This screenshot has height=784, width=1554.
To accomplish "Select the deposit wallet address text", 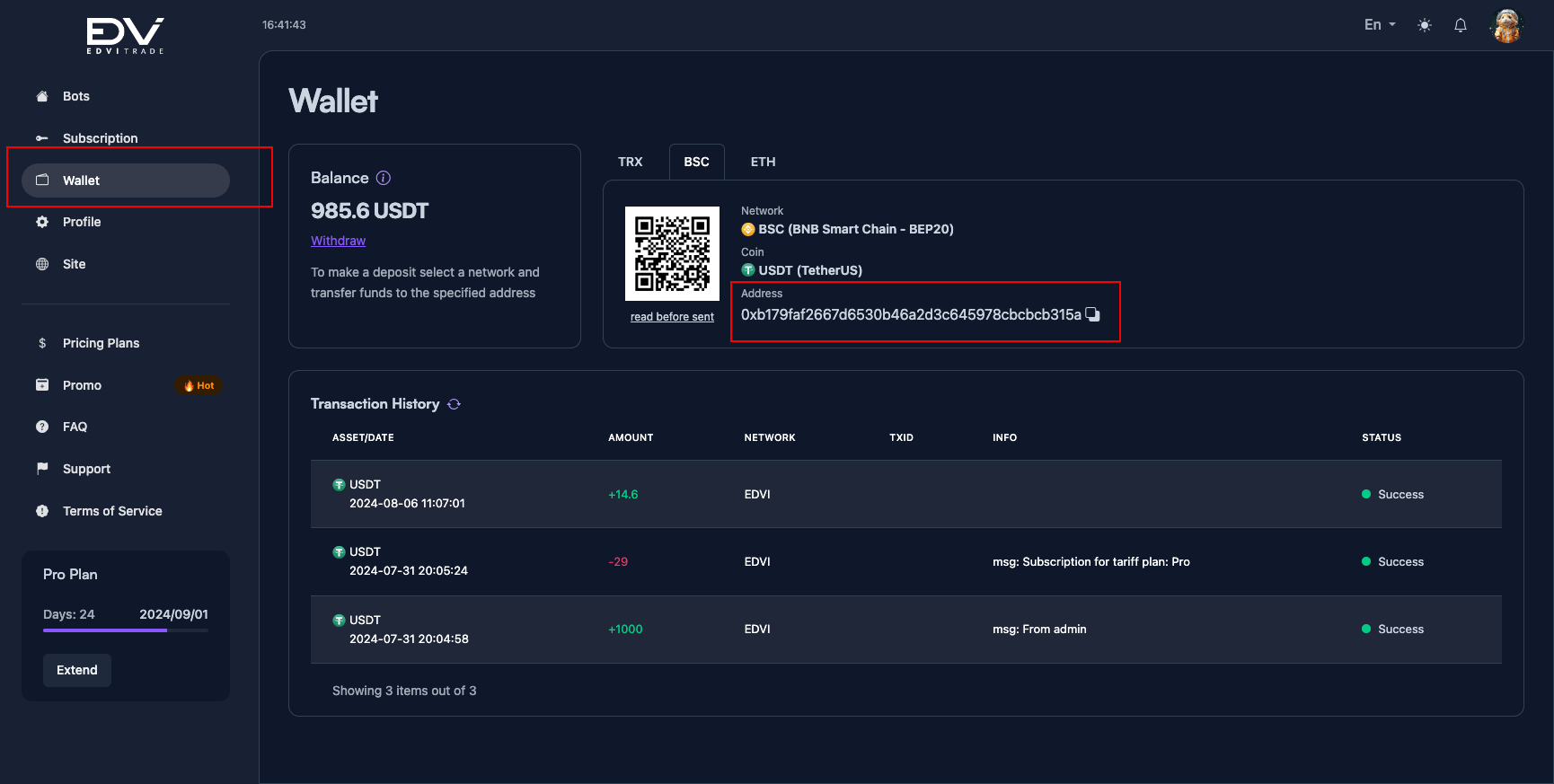I will pos(911,314).
